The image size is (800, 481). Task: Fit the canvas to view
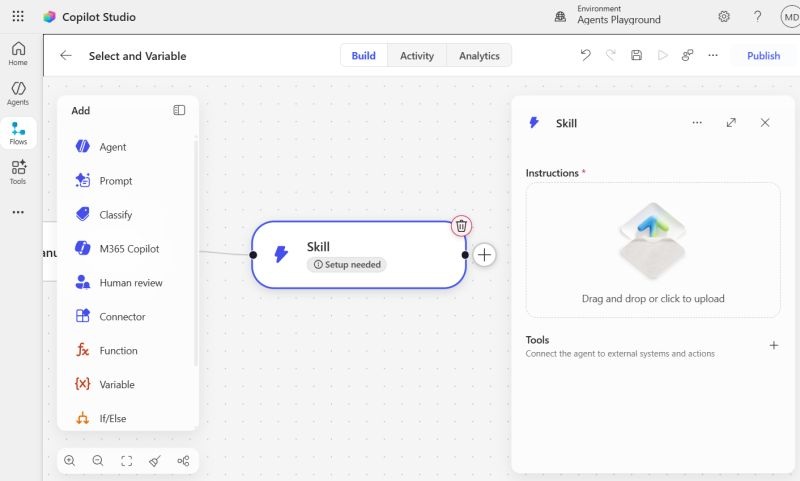point(127,461)
